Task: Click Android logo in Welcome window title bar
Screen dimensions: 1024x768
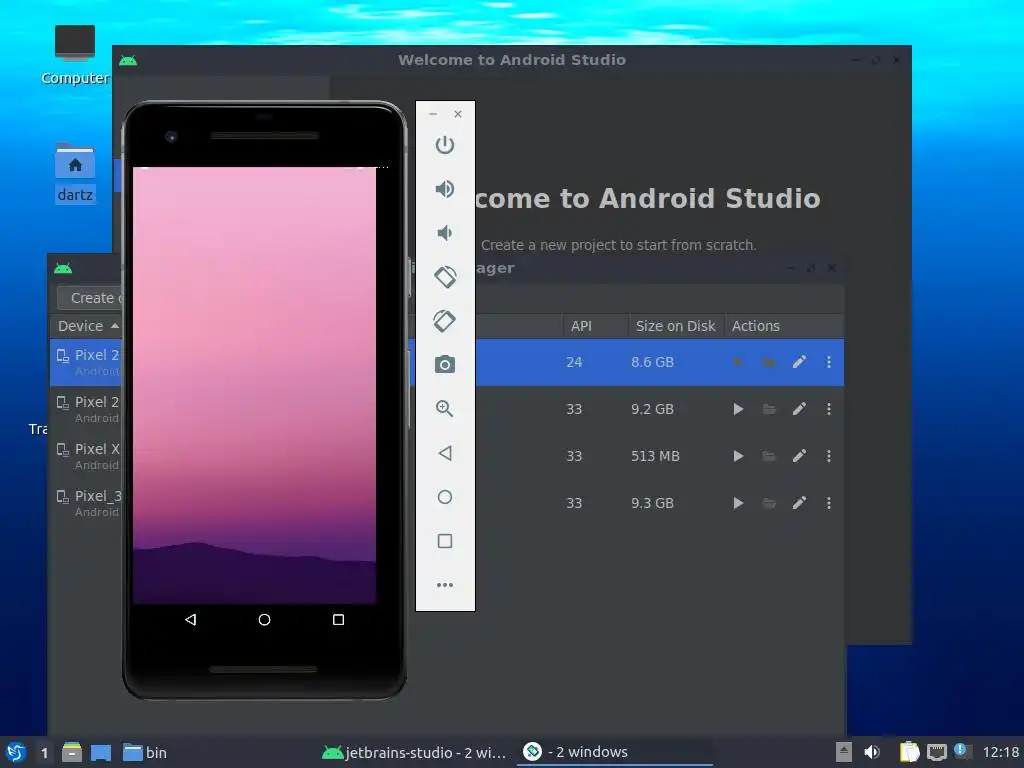Action: point(128,60)
